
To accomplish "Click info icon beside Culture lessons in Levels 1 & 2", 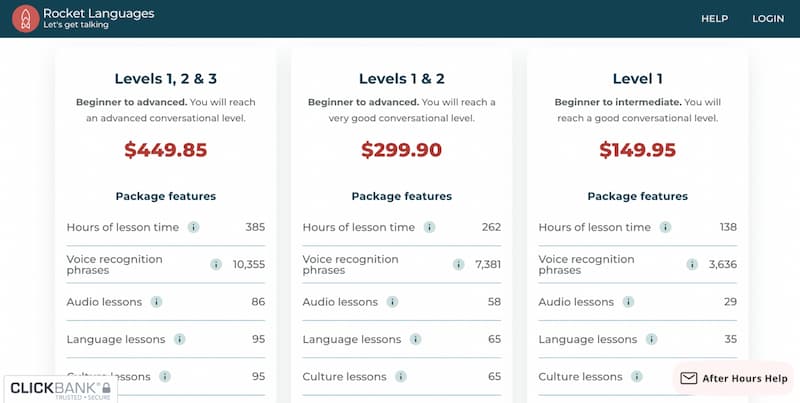I will pos(401,376).
